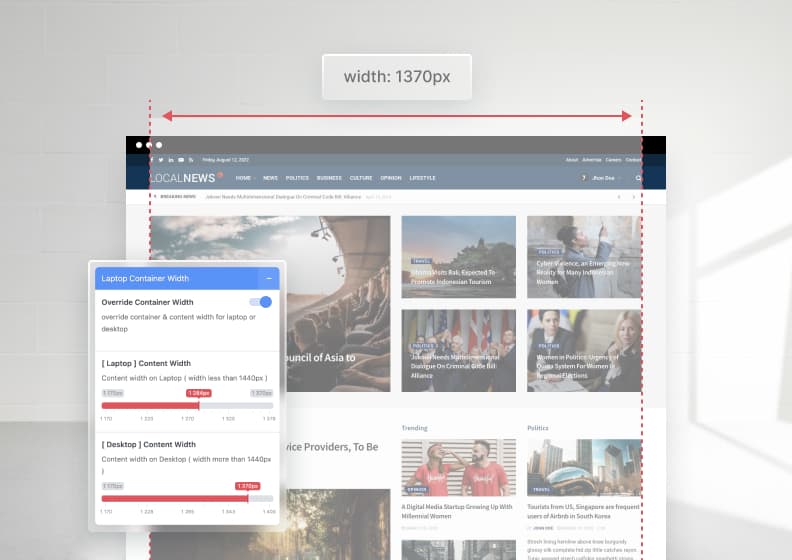Click the Advertise link in top bar

click(x=592, y=160)
